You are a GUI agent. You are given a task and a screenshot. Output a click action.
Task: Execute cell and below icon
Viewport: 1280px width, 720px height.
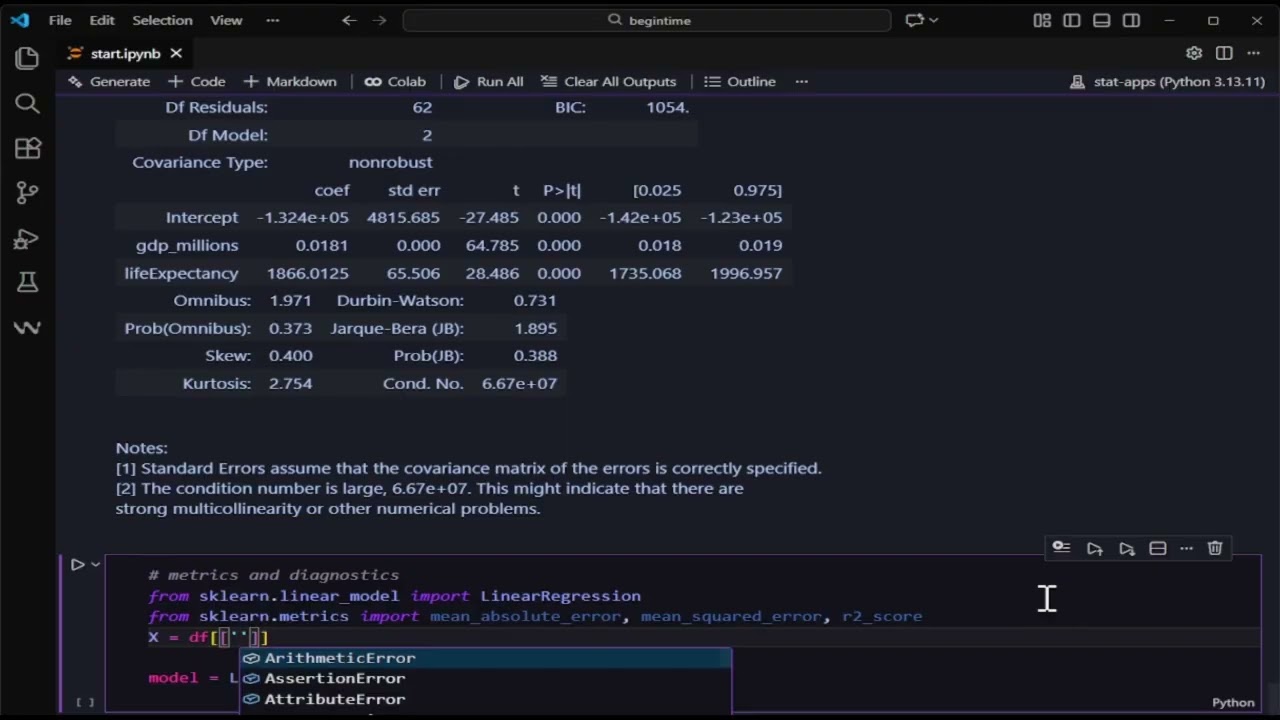point(1127,548)
